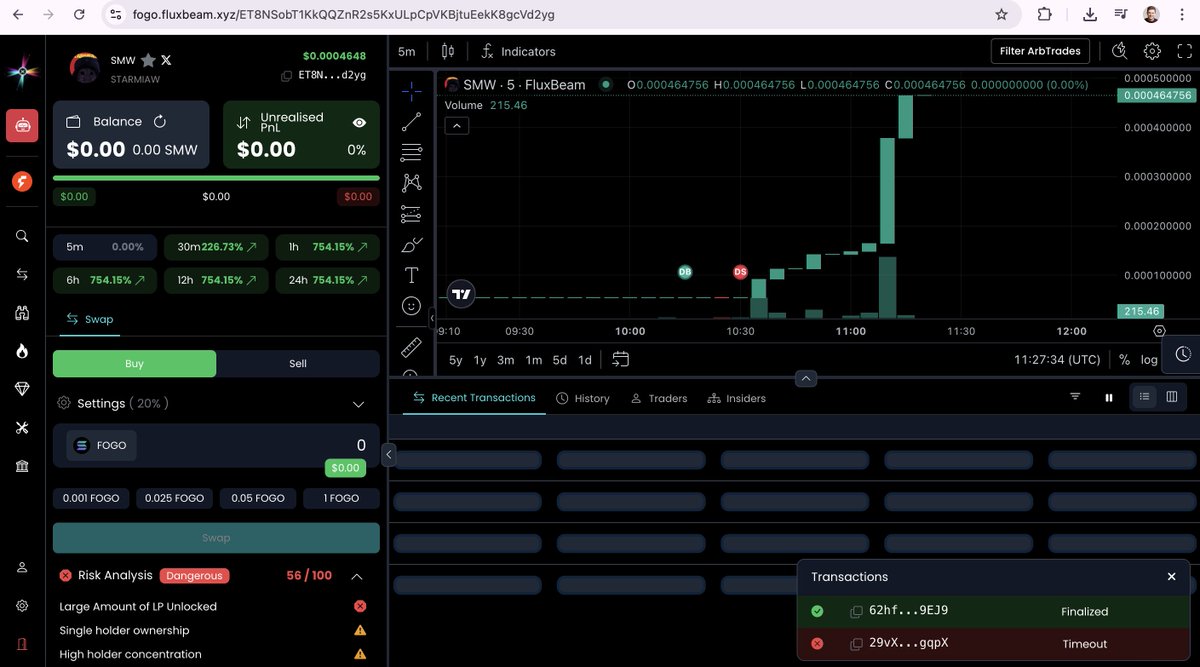The height and width of the screenshot is (667, 1200).
Task: Close the Transactions popup
Action: pyautogui.click(x=1172, y=577)
